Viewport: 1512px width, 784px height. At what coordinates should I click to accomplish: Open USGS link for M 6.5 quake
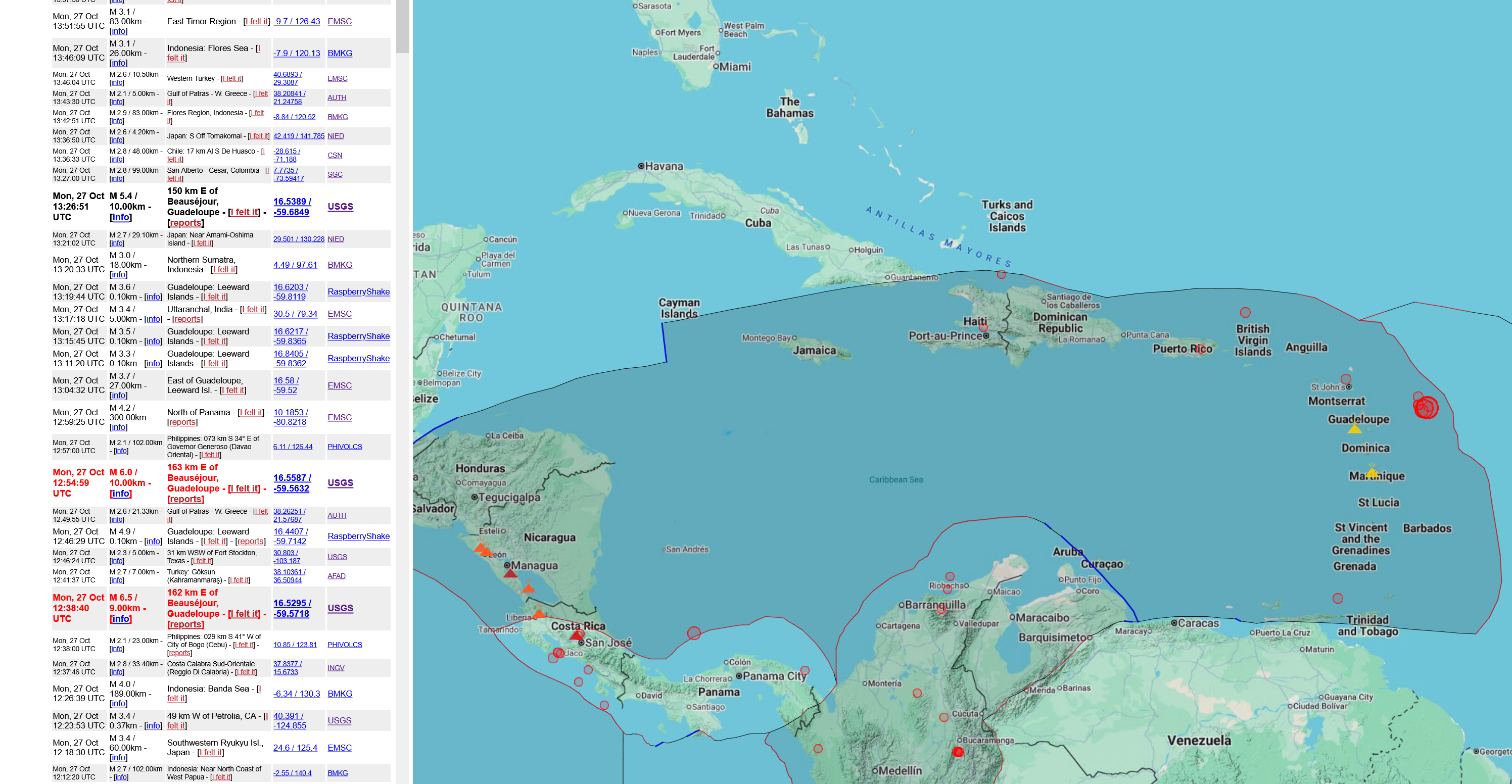(x=340, y=608)
